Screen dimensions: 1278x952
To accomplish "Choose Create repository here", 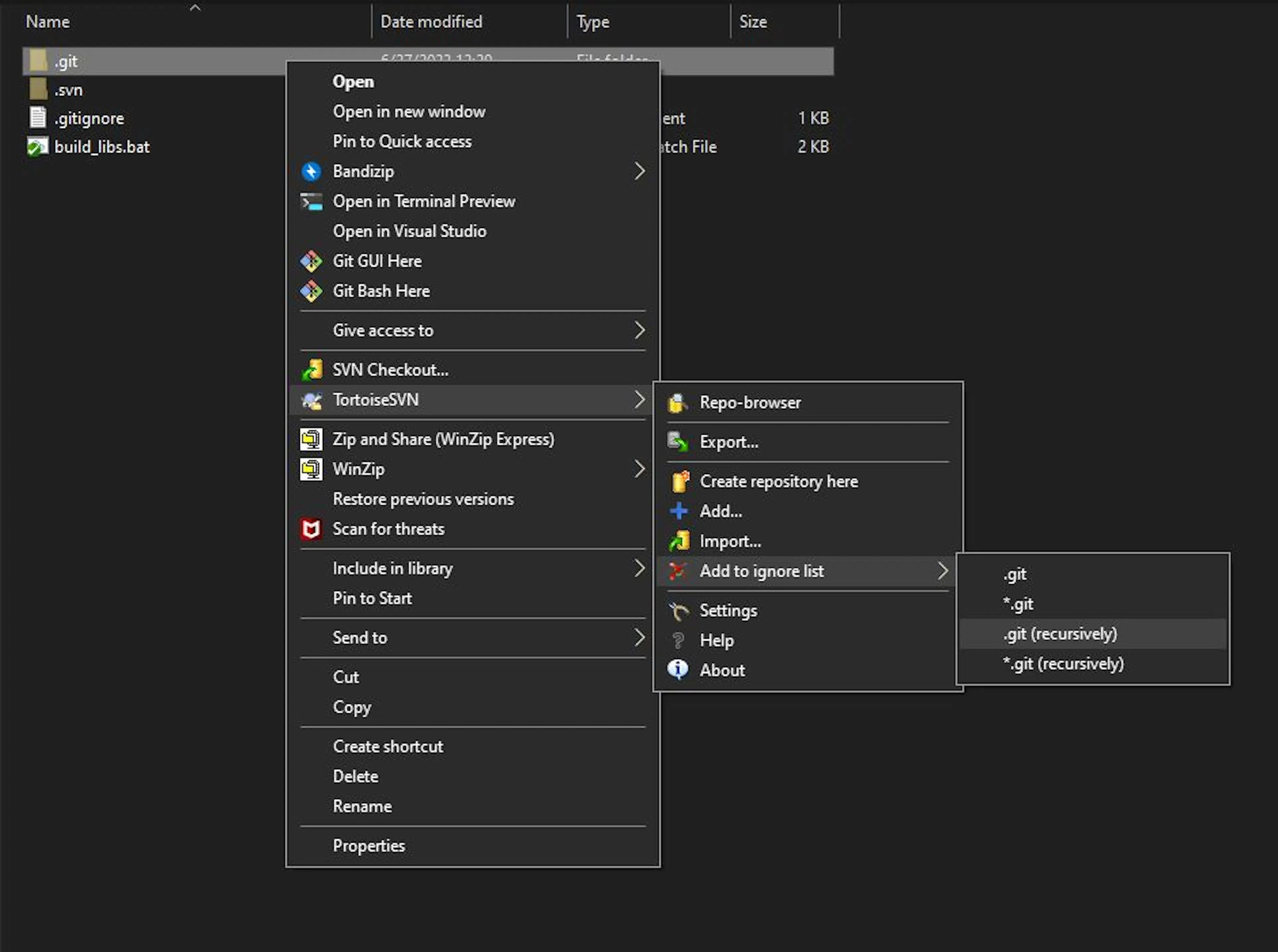I will [779, 481].
